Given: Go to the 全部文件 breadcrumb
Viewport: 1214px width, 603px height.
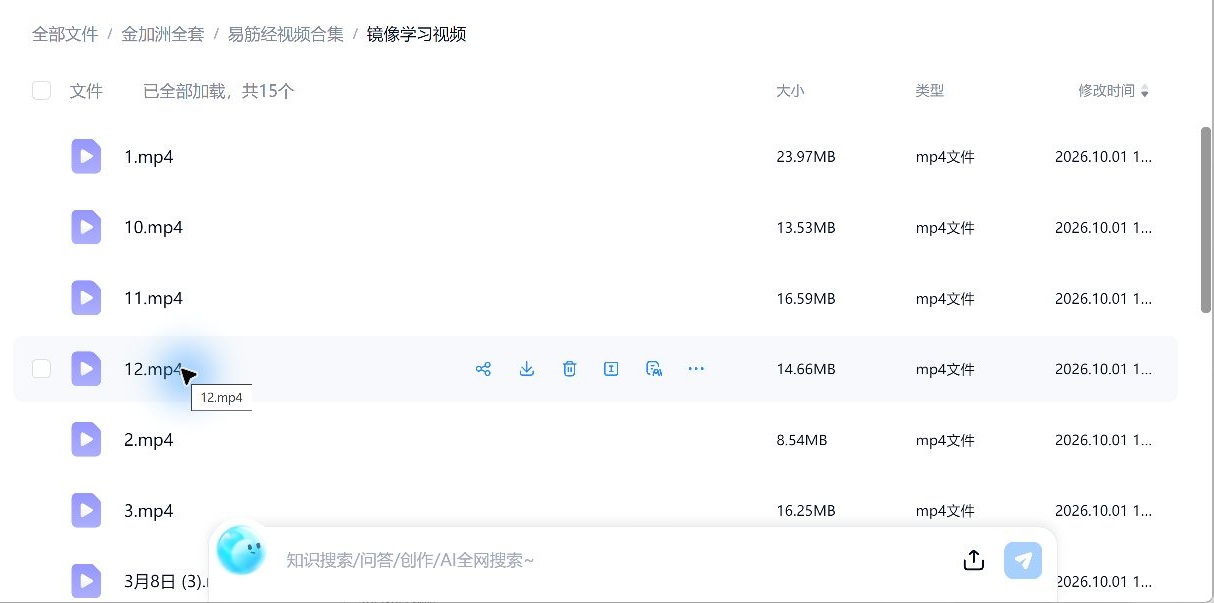Looking at the screenshot, I should tap(65, 34).
